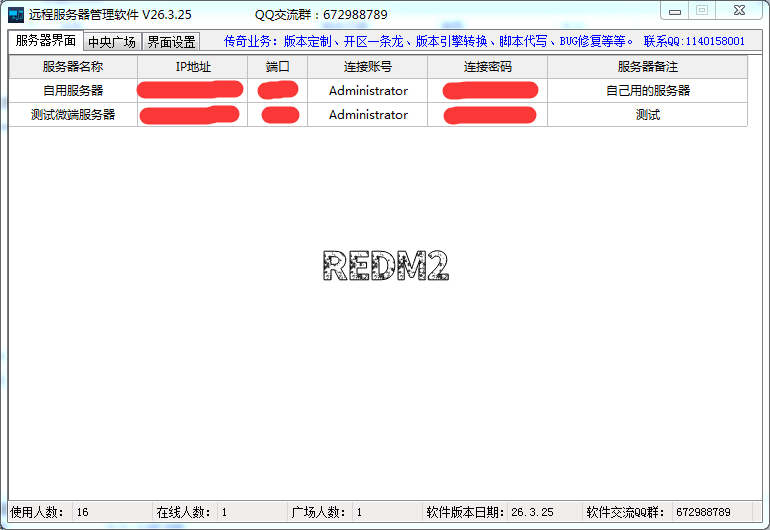Click the 端口 column header
Screen dimensions: 770x530
(x=277, y=67)
